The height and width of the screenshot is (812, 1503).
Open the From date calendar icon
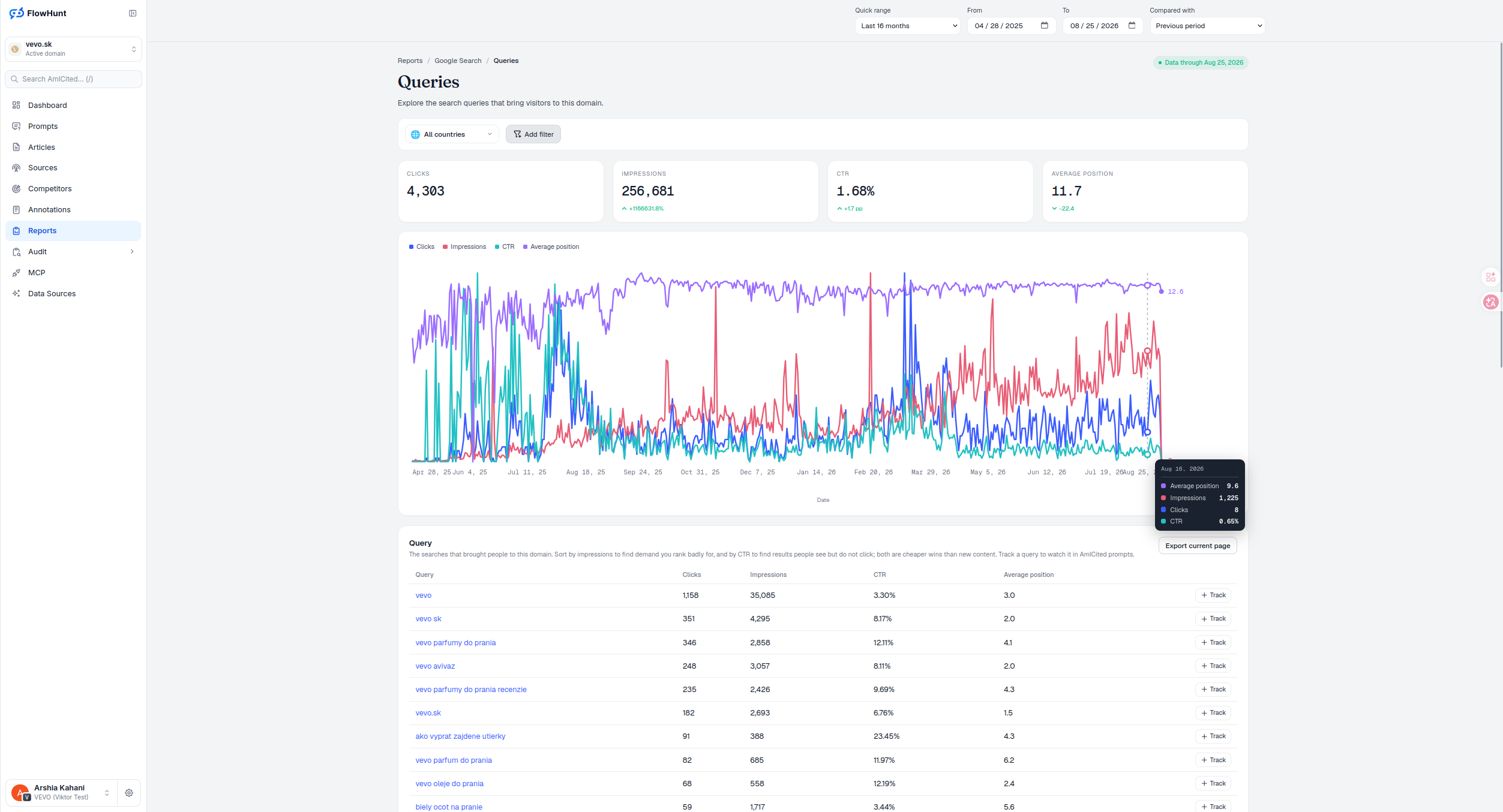[1045, 25]
